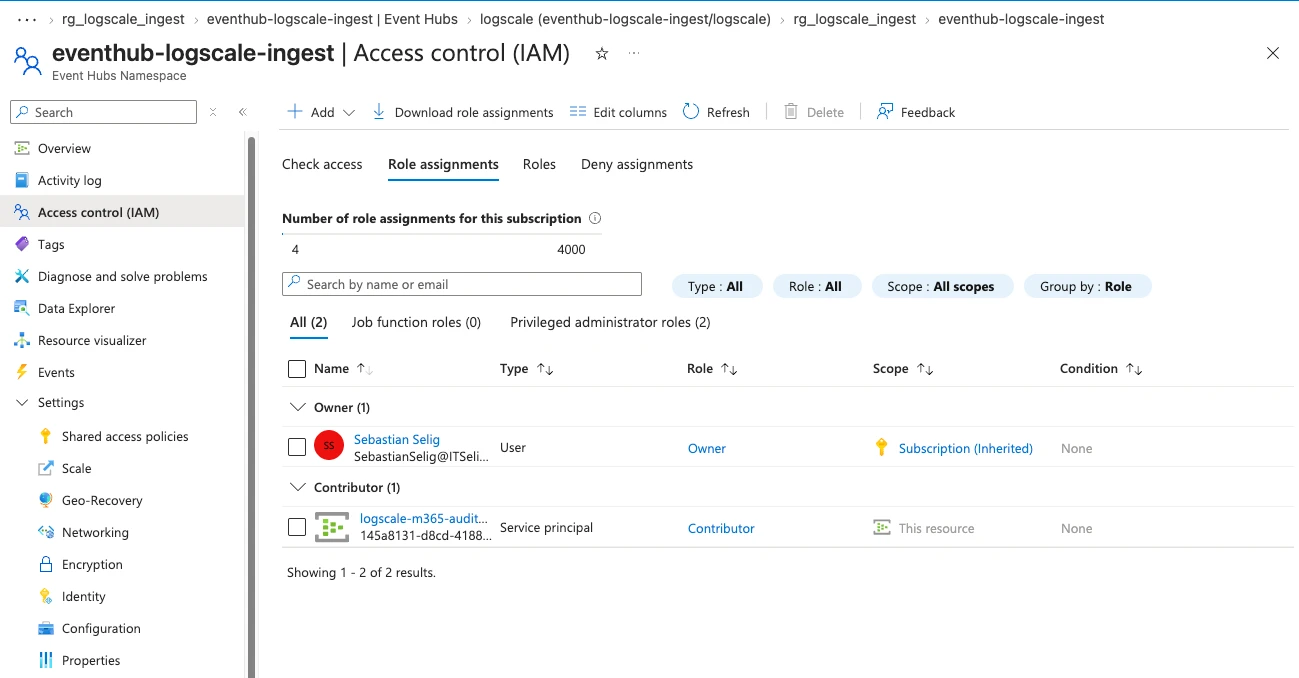1299x678 pixels.
Task: Select Privileged administrator roles (2) sub-tab
Action: pyautogui.click(x=610, y=322)
